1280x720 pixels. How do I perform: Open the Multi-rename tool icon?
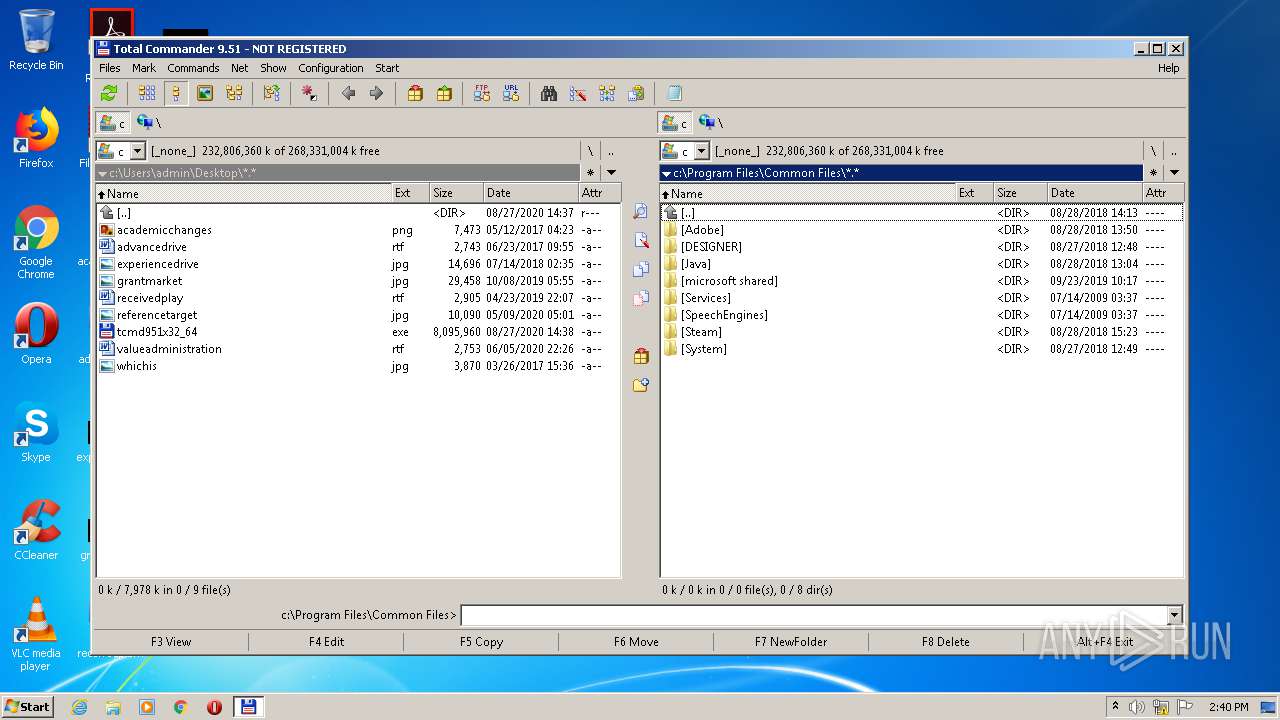578,93
